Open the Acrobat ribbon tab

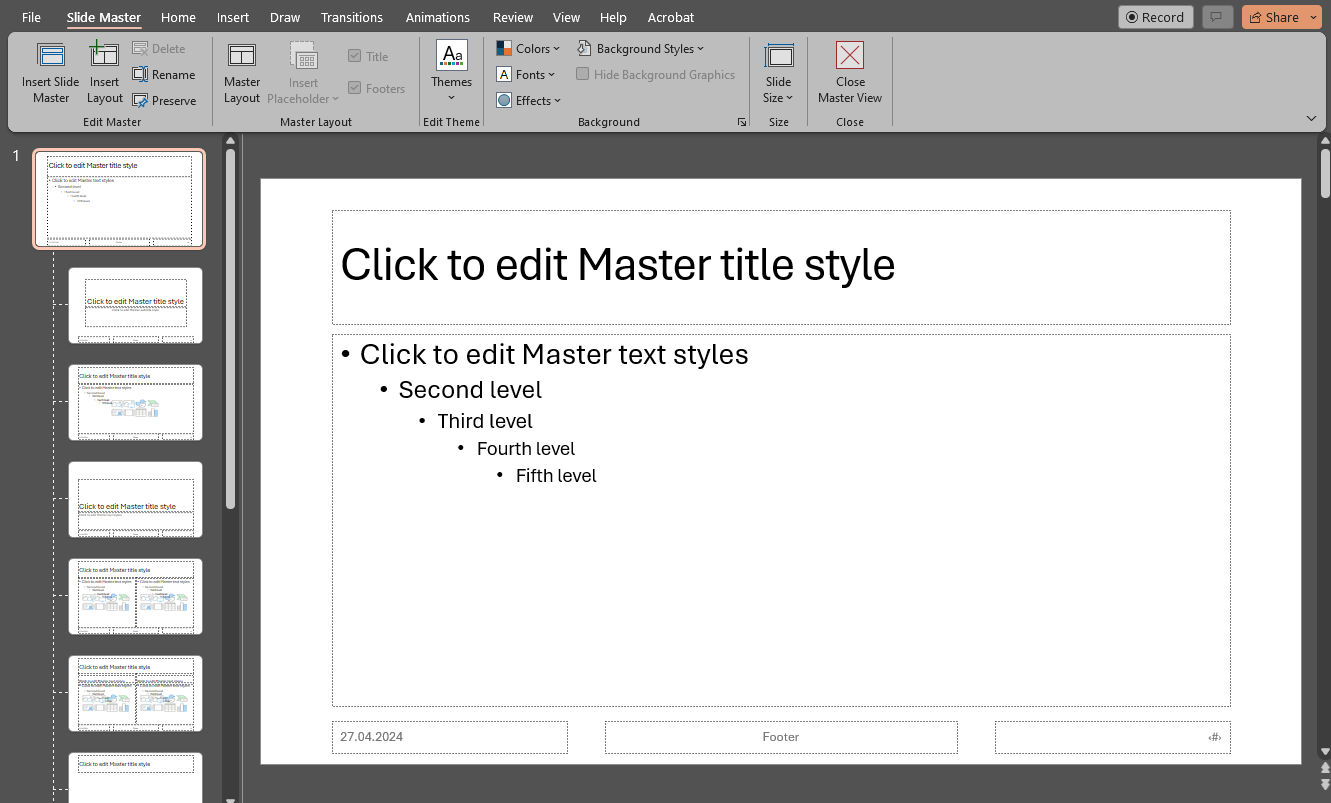click(x=670, y=17)
